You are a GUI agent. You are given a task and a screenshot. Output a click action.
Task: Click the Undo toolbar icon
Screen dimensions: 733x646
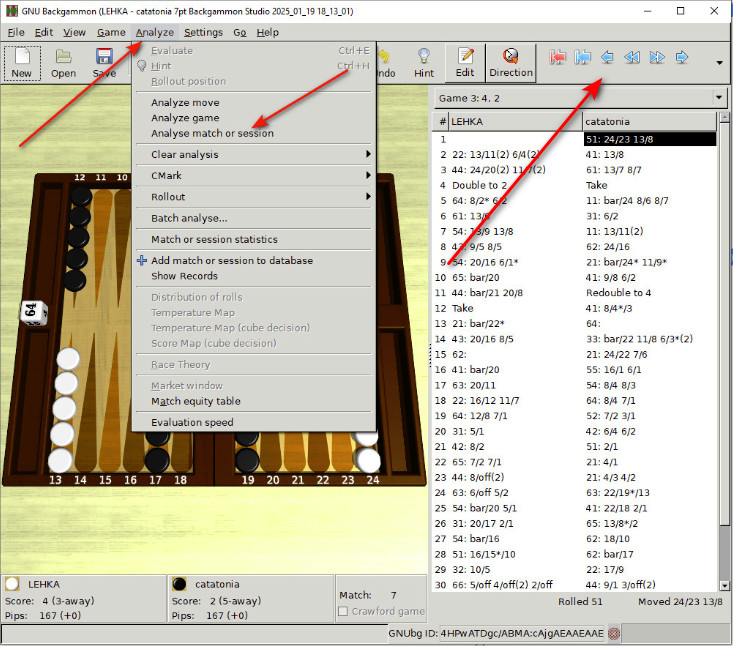click(x=385, y=63)
